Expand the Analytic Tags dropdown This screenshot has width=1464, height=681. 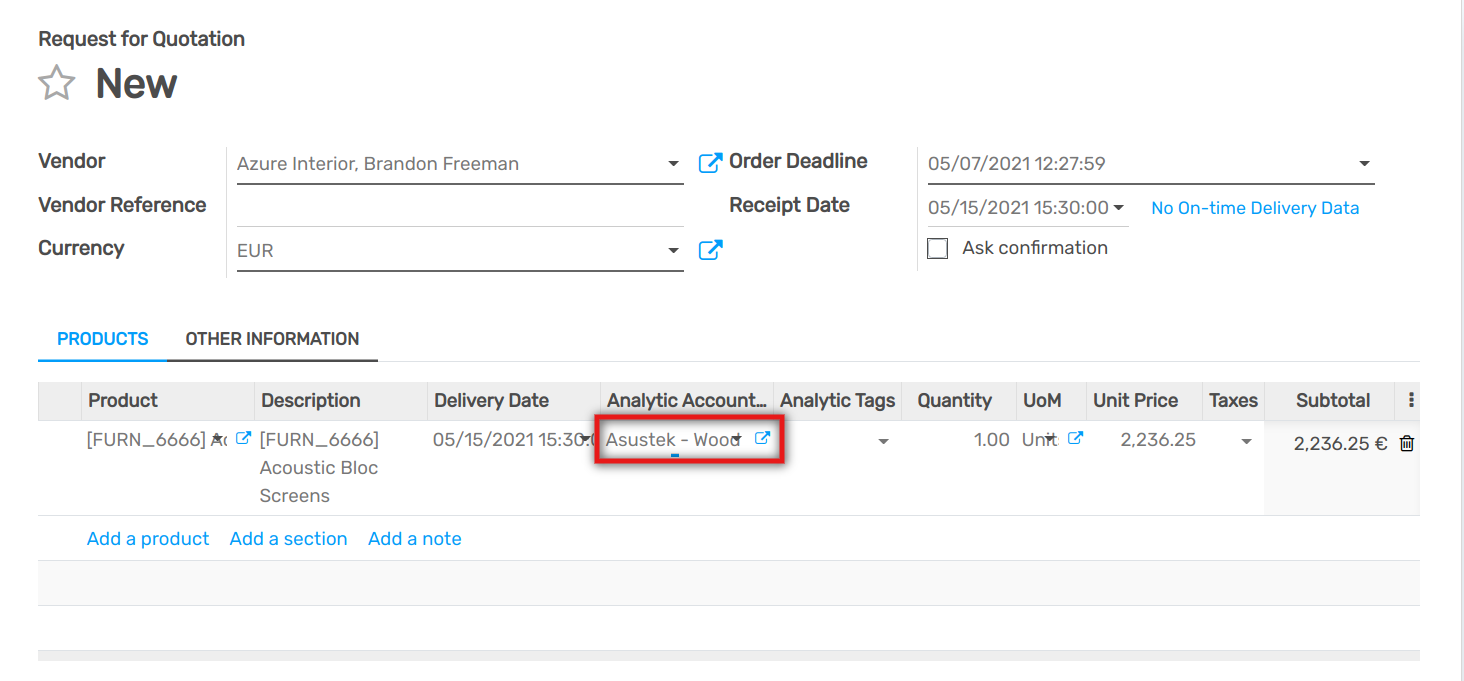coord(883,441)
